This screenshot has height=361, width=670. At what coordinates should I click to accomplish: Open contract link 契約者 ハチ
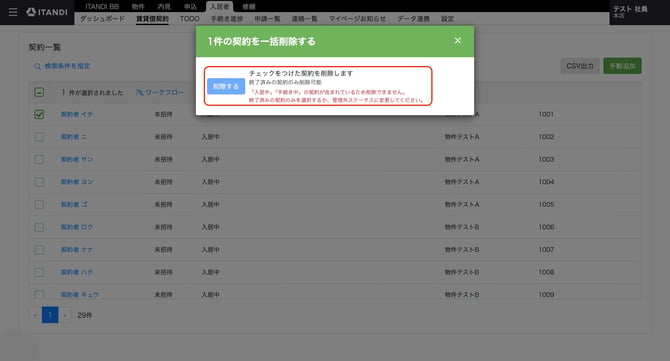pyautogui.click(x=76, y=272)
